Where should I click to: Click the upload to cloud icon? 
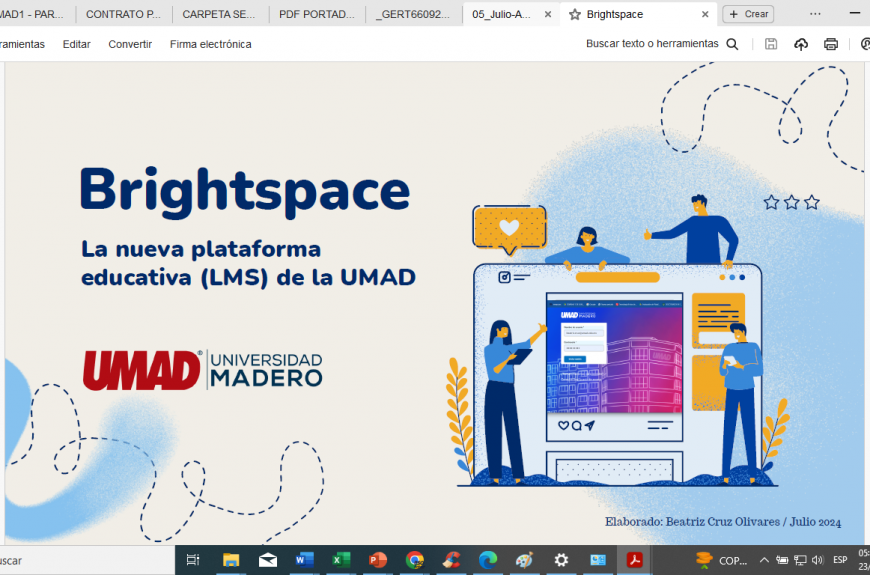[x=801, y=44]
